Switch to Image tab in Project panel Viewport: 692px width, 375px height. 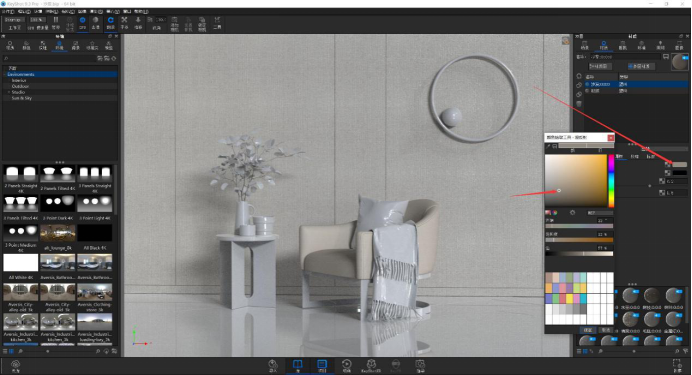(x=679, y=45)
